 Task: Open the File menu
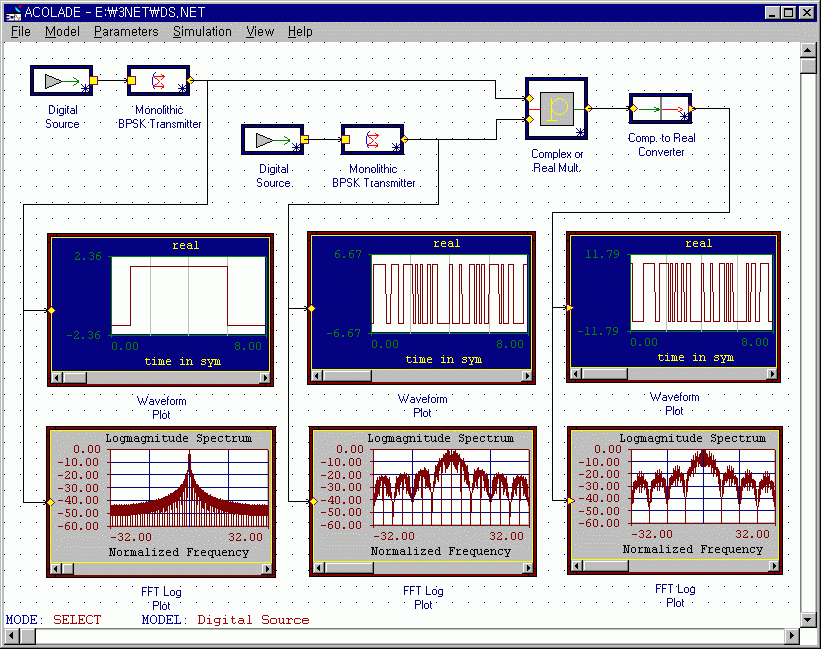(x=20, y=32)
